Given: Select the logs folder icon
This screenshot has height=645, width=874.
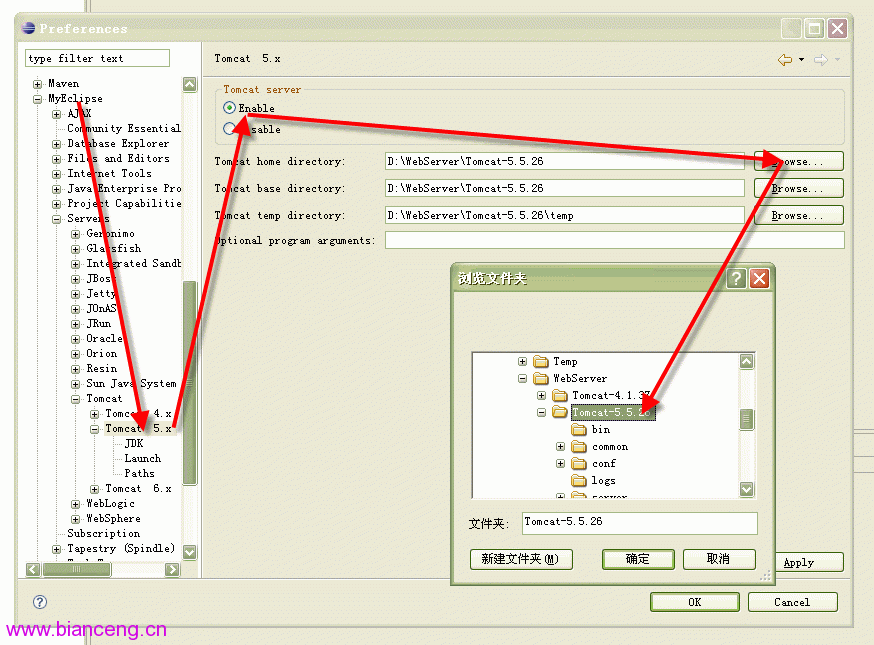Looking at the screenshot, I should click(579, 481).
